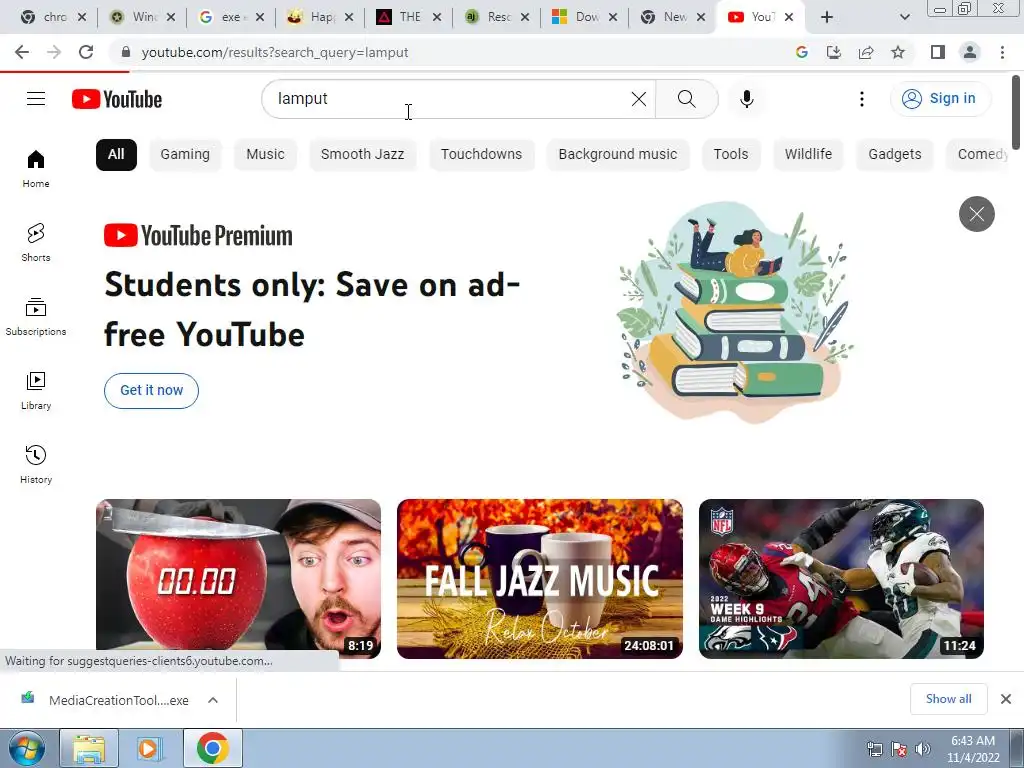1024x768 pixels.
Task: Bookmark this page with the star icon
Action: [x=898, y=52]
